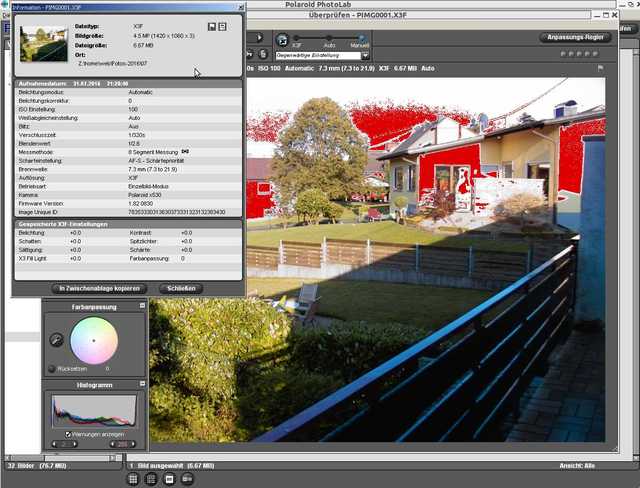The height and width of the screenshot is (488, 640).
Task: Select single image view mode icon
Action: tap(169, 479)
